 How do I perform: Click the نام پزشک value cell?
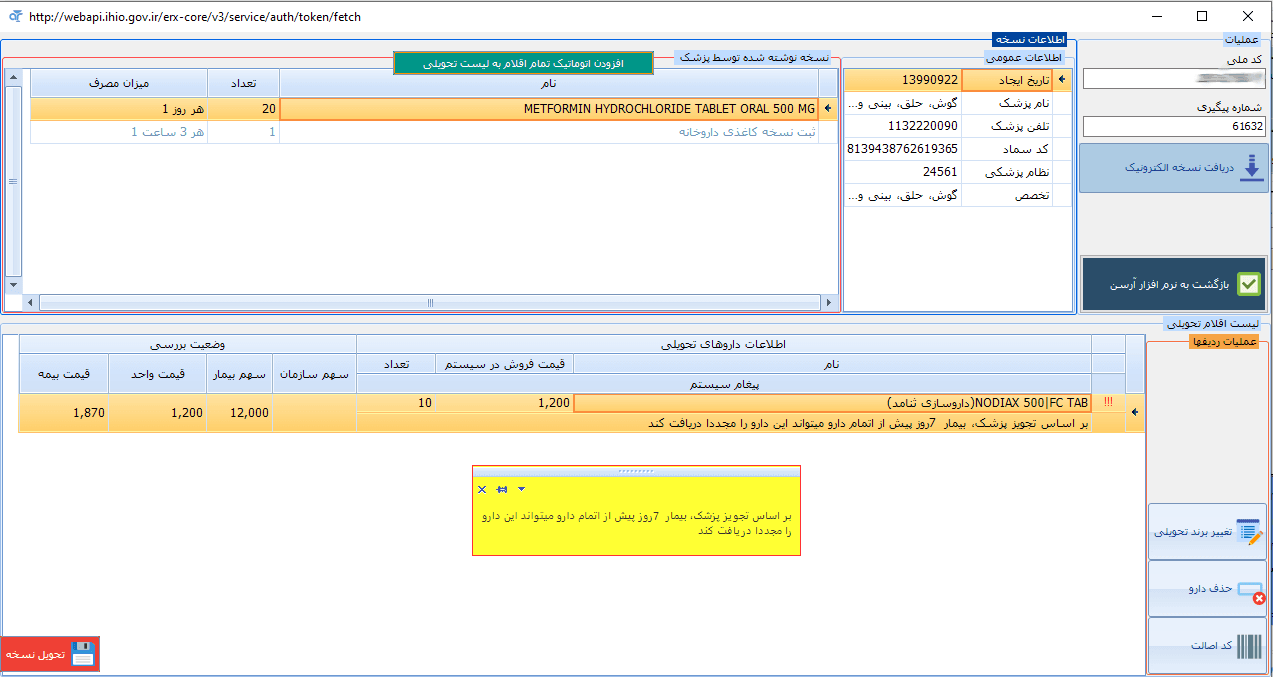click(x=903, y=103)
